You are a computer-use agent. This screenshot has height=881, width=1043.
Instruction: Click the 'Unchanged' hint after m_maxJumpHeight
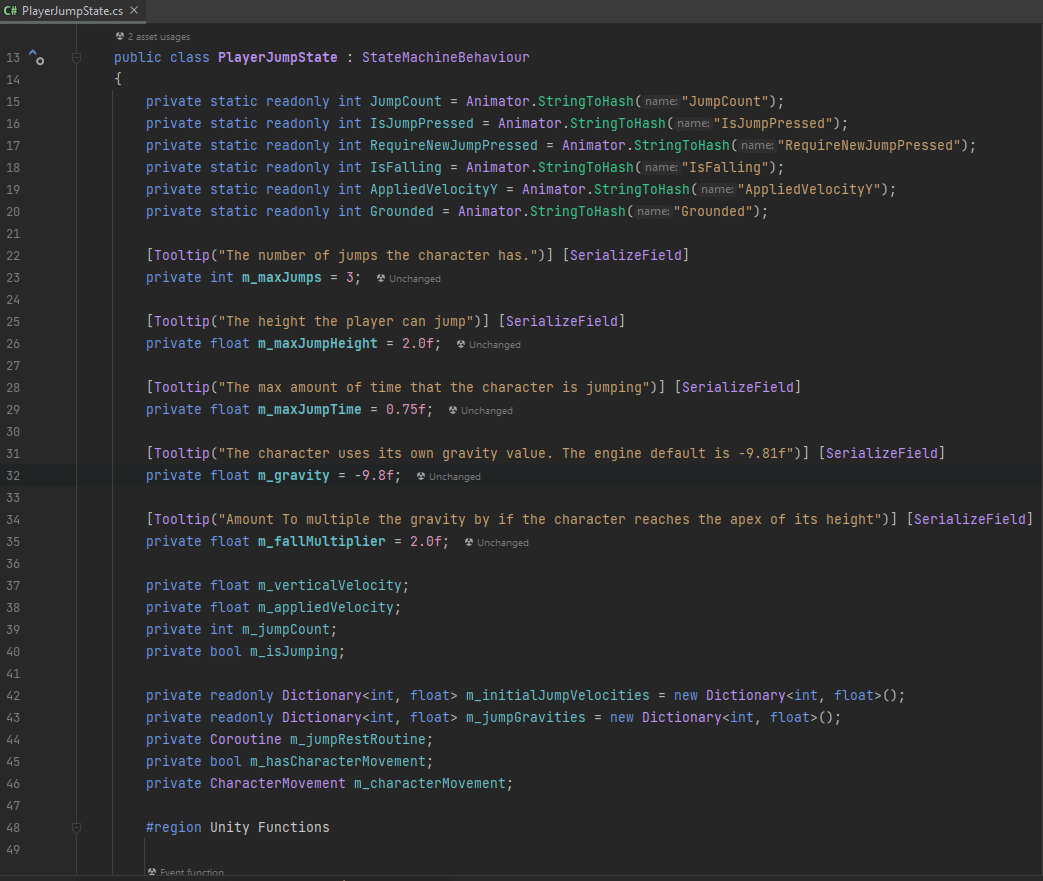pyautogui.click(x=494, y=344)
